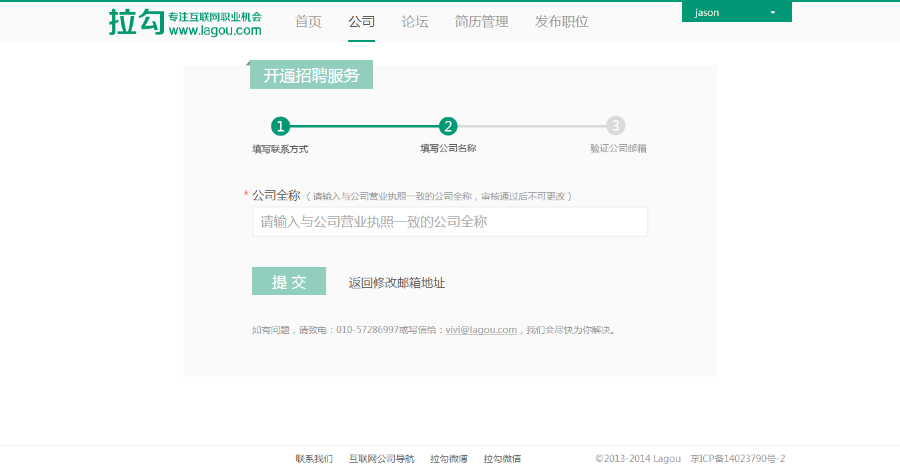
Task: Click the 京ICP备14023790号-2 text
Action: pyautogui.click(x=738, y=459)
